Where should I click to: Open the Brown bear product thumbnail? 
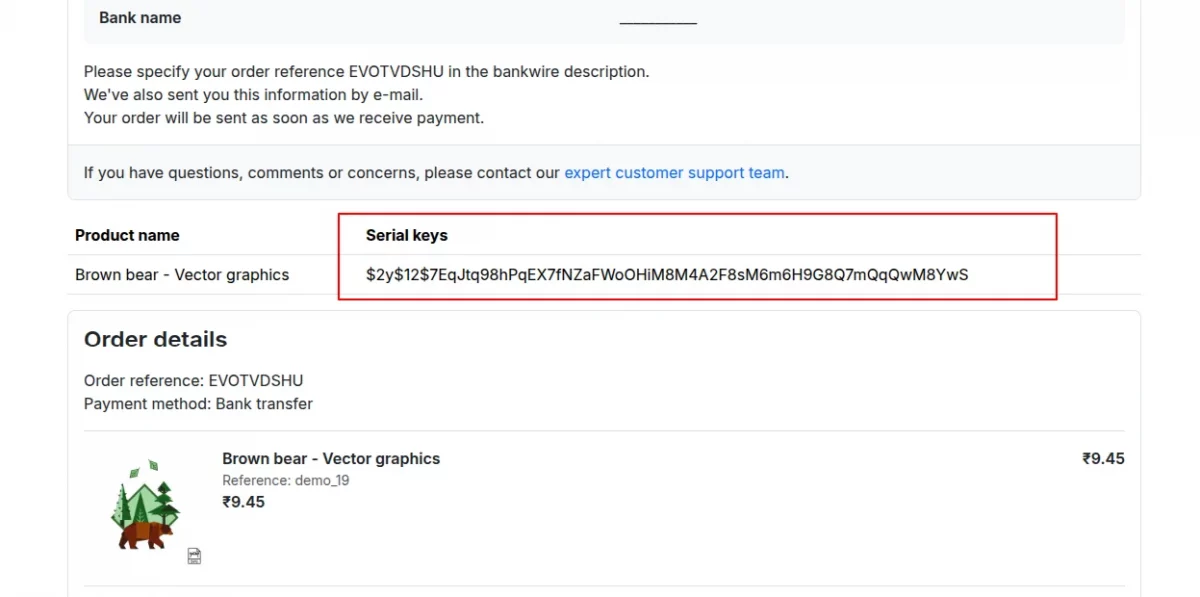point(146,505)
